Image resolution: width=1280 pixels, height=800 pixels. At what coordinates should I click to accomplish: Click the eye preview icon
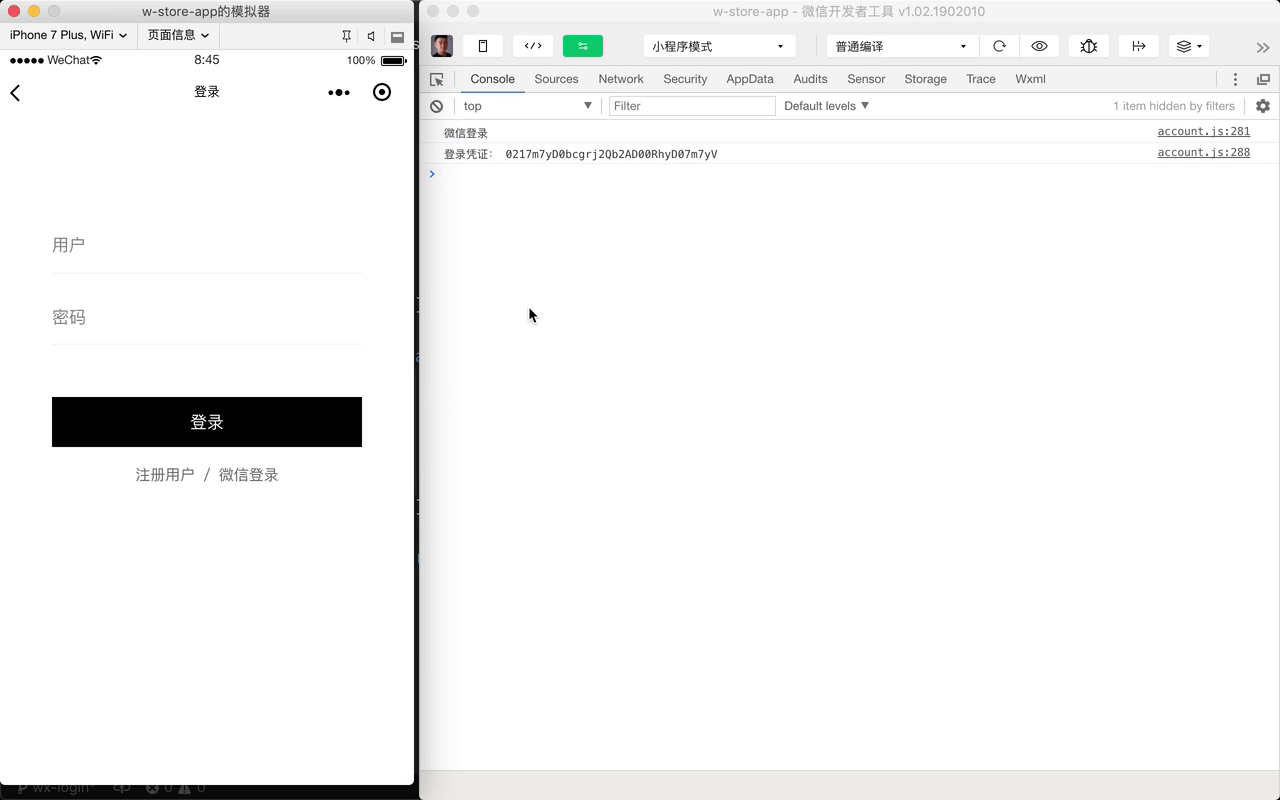(x=1039, y=46)
